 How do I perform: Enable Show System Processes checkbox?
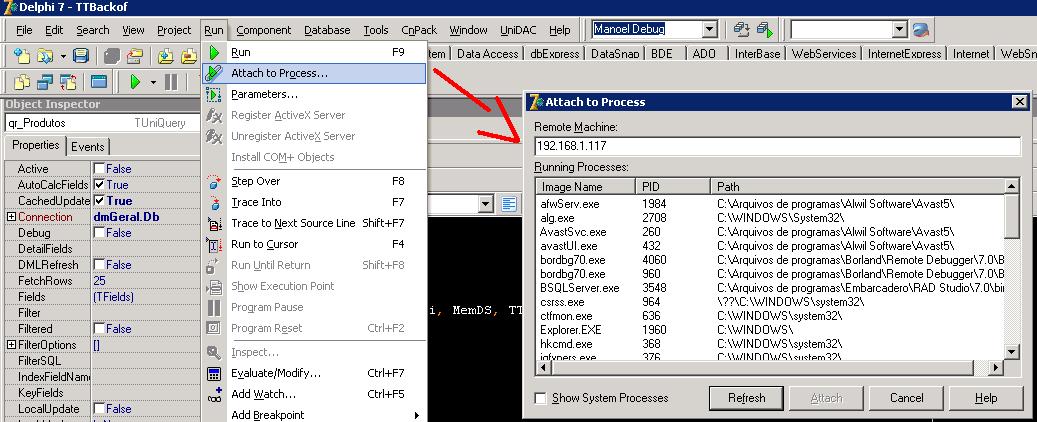tap(540, 398)
